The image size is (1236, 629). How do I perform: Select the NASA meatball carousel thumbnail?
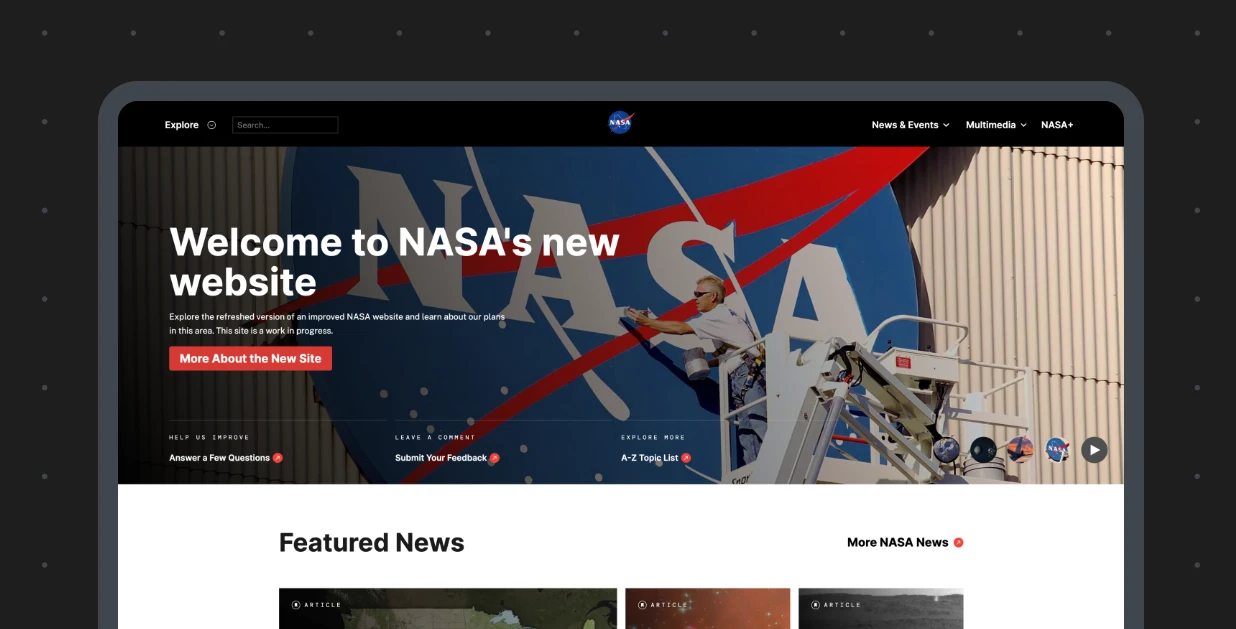(x=1057, y=450)
